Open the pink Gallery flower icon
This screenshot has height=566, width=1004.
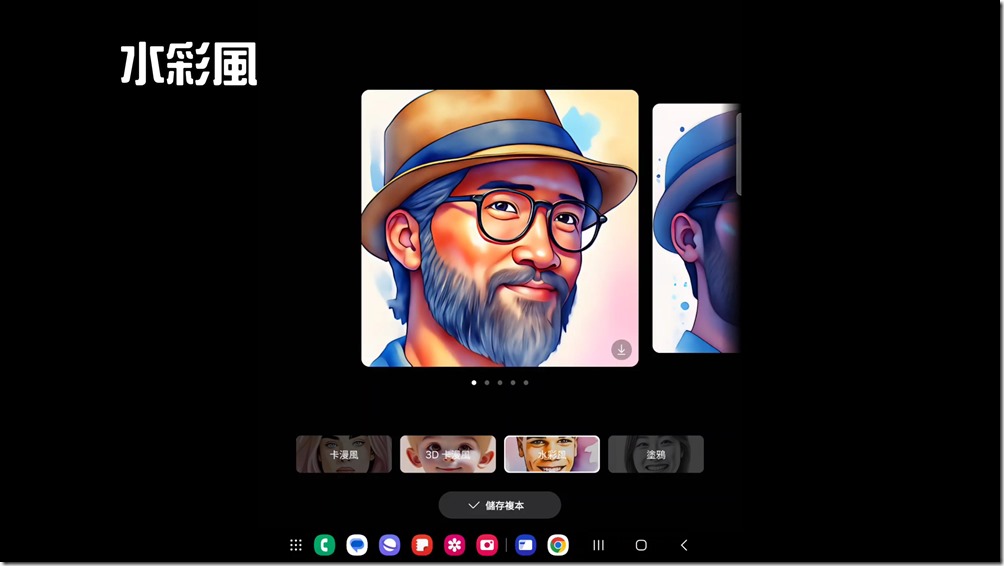pos(455,545)
